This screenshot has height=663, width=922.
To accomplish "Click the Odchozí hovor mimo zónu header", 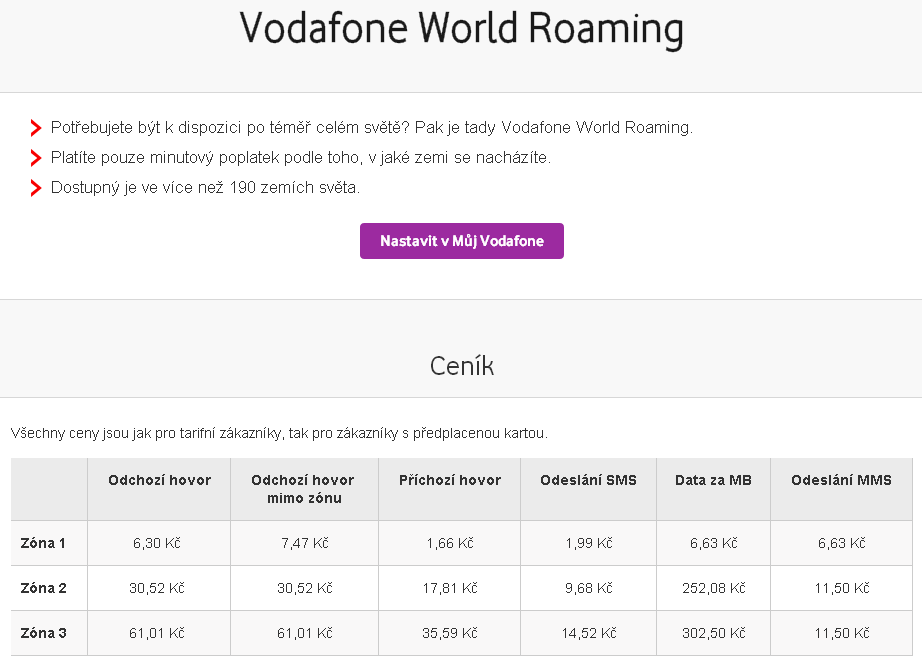I will pos(303,489).
